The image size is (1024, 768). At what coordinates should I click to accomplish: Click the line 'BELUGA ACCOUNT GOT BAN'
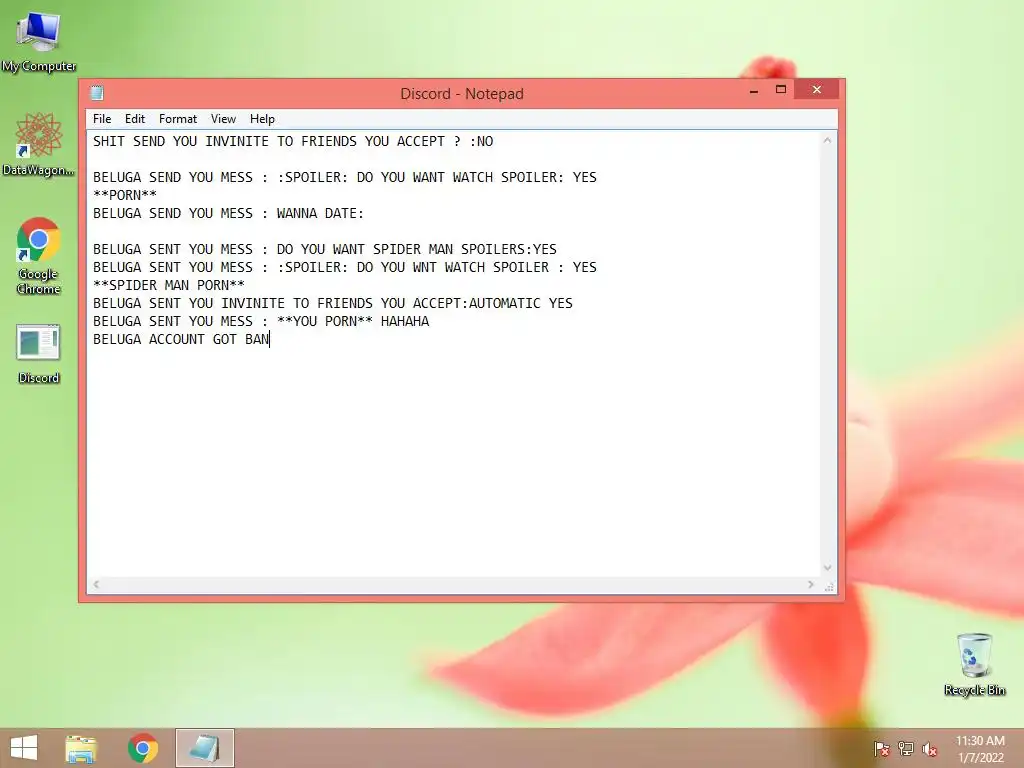click(x=181, y=339)
